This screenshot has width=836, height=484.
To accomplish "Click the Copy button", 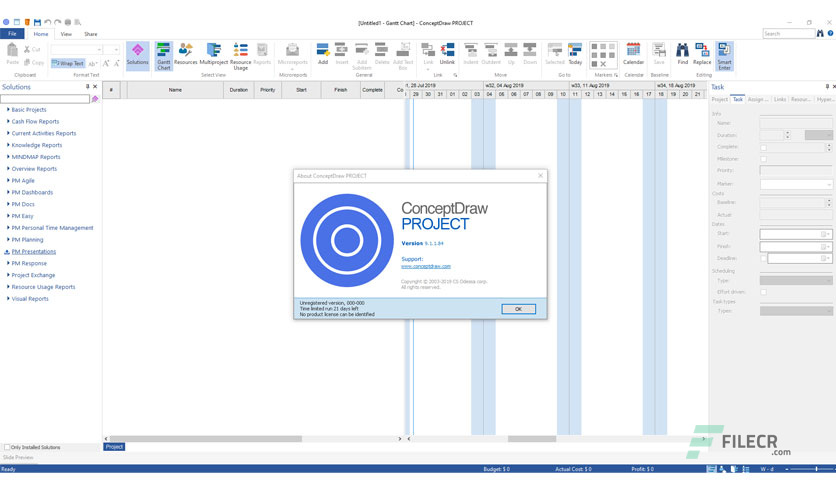I will pyautogui.click(x=34, y=62).
